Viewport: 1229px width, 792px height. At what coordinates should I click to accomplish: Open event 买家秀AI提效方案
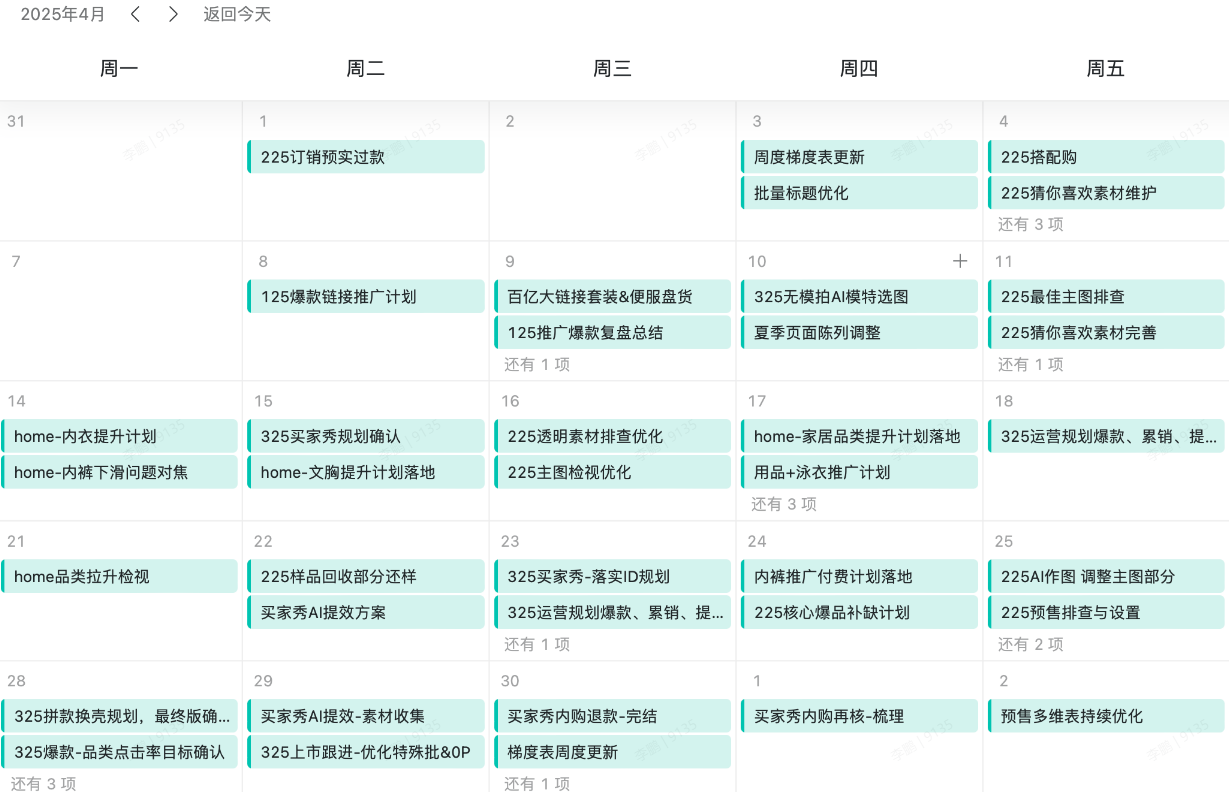point(366,613)
